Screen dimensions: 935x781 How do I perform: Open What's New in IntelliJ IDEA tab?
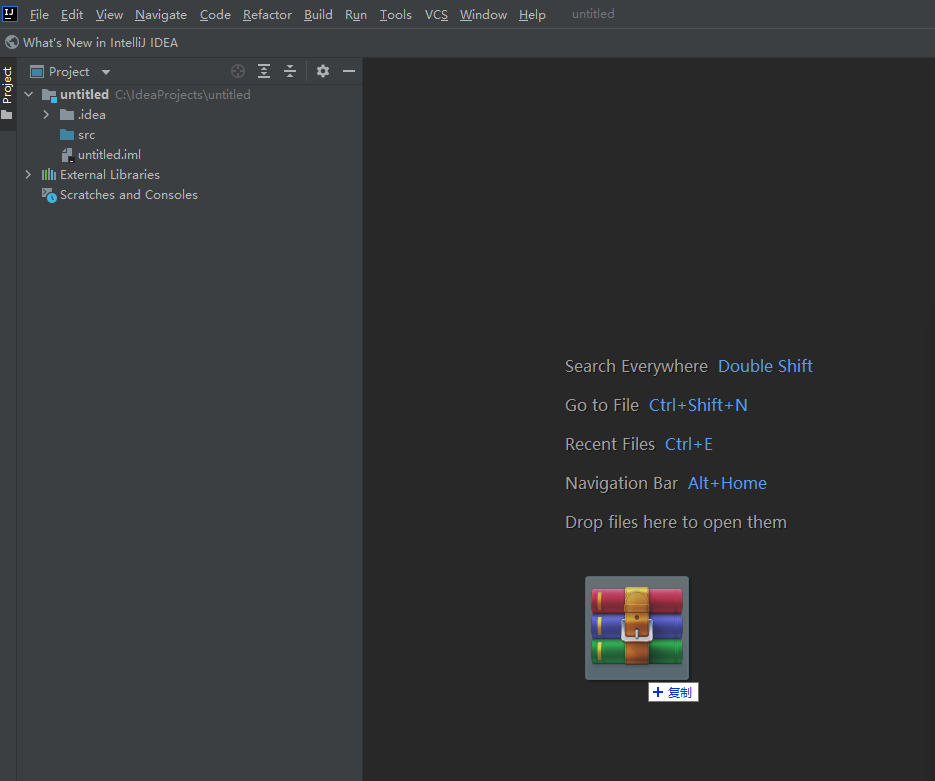click(x=100, y=42)
